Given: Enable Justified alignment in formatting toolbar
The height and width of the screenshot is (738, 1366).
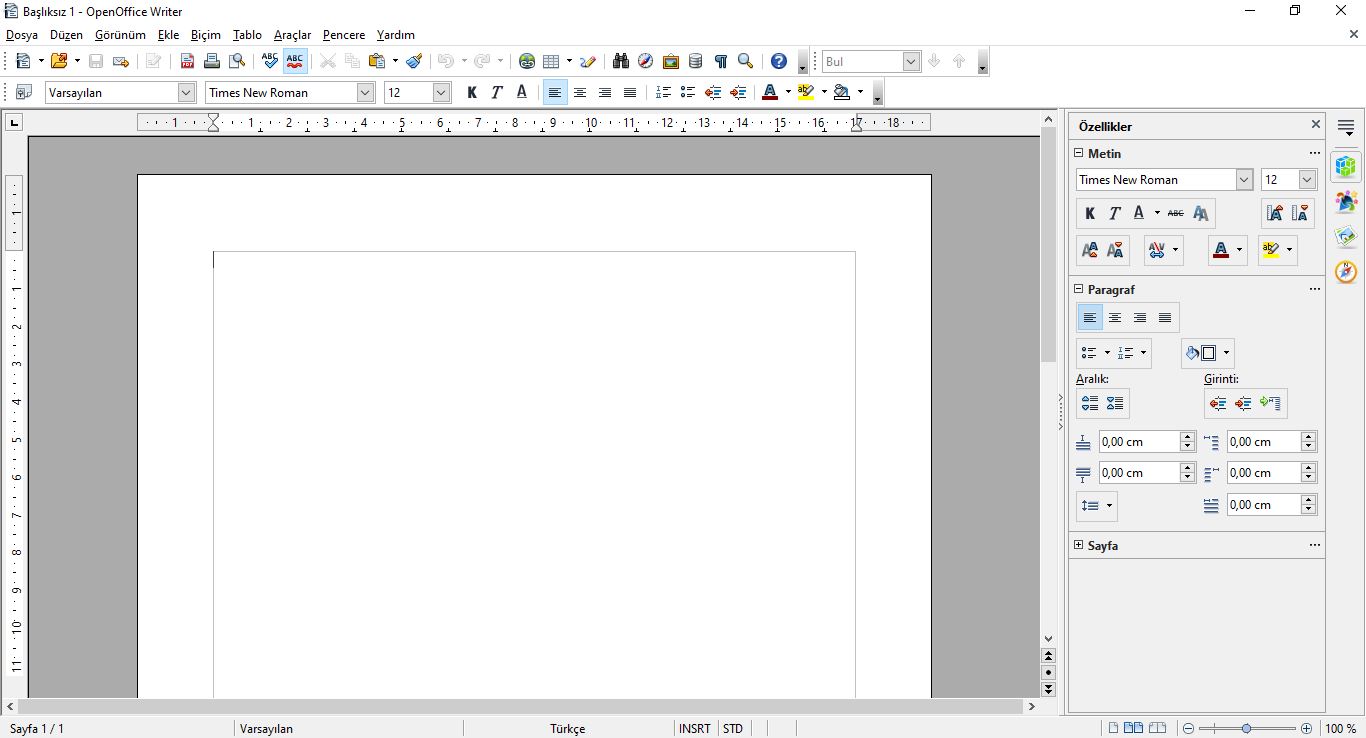Looking at the screenshot, I should (x=629, y=92).
